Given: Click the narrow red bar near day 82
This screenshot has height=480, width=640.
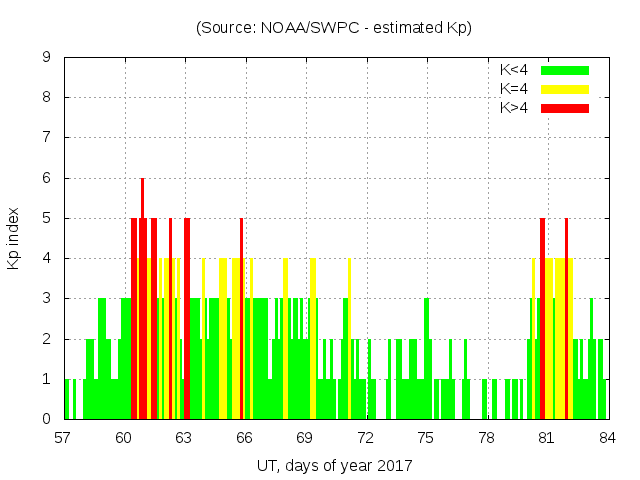Looking at the screenshot, I should pos(566,320).
